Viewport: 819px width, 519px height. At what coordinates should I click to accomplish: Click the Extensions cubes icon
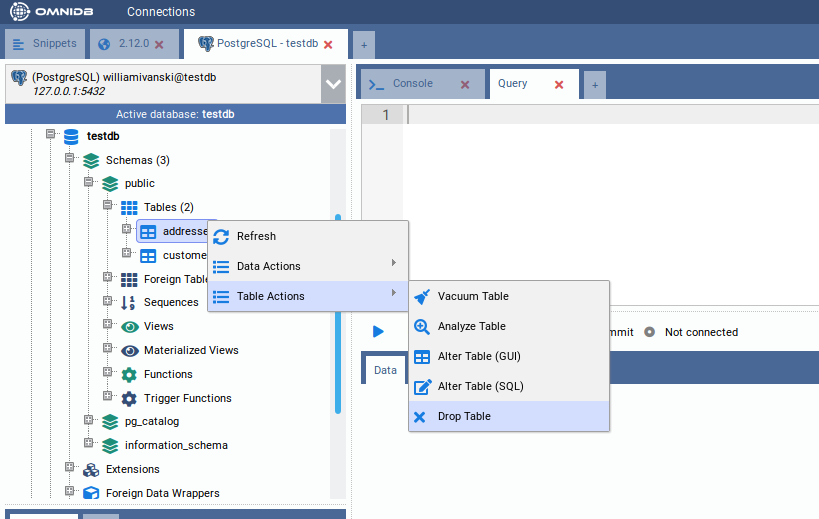tap(91, 470)
